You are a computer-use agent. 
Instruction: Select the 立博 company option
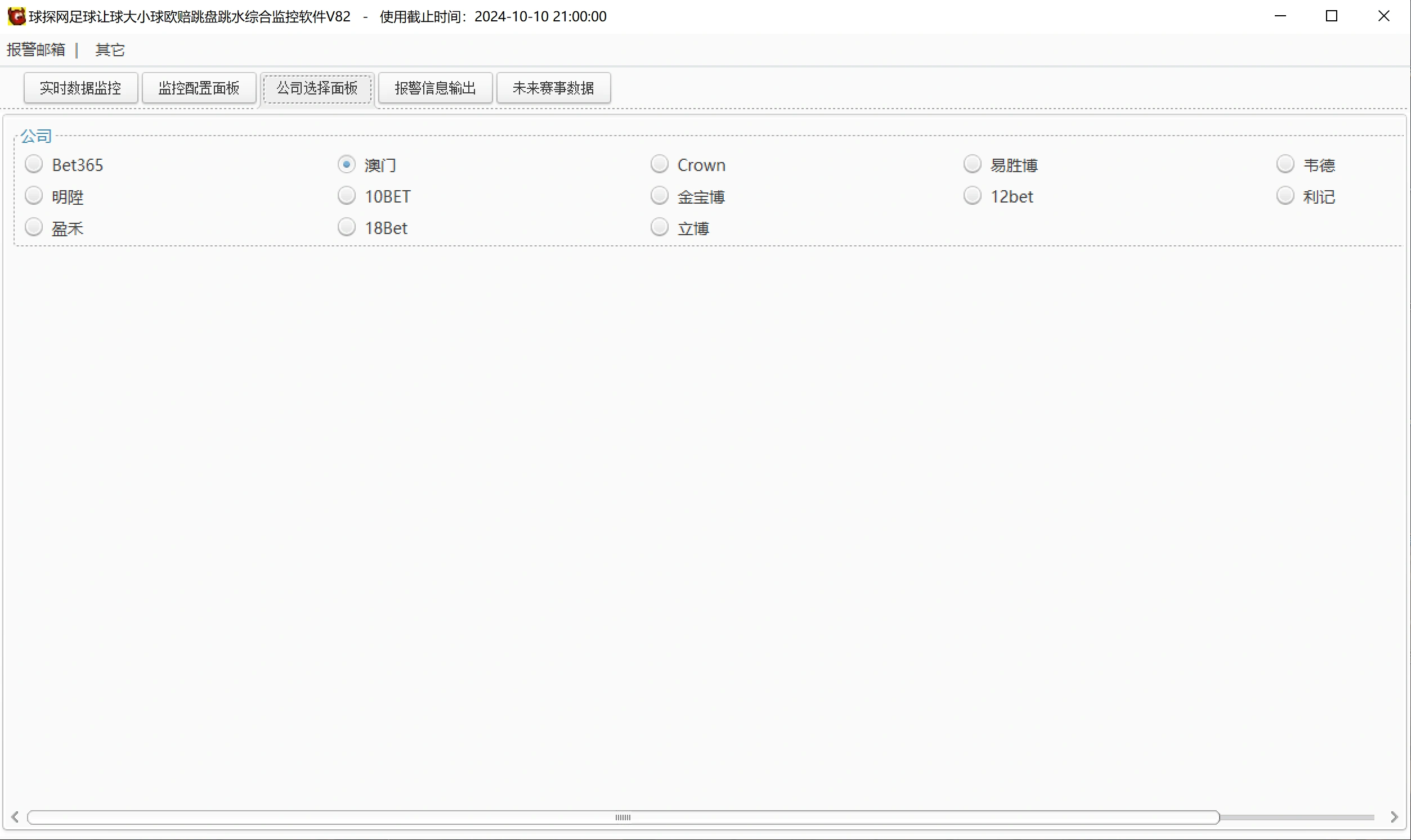(659, 227)
